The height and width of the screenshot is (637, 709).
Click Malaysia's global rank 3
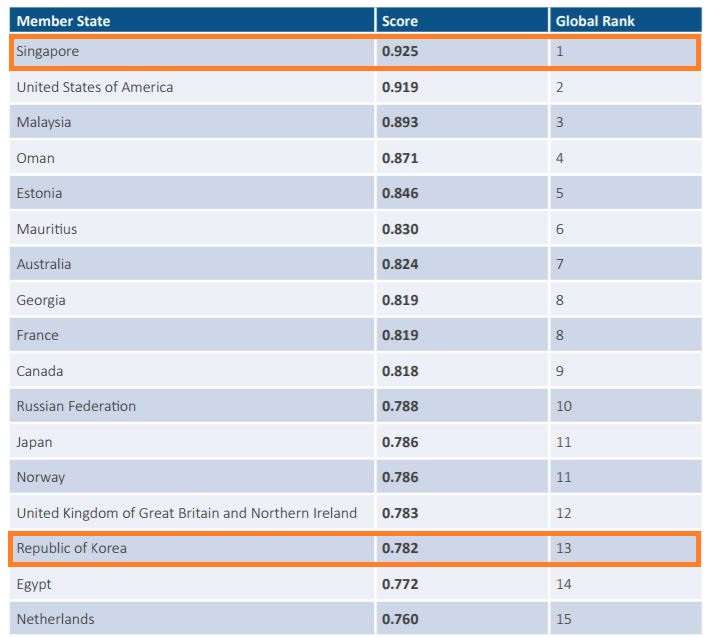click(x=560, y=122)
